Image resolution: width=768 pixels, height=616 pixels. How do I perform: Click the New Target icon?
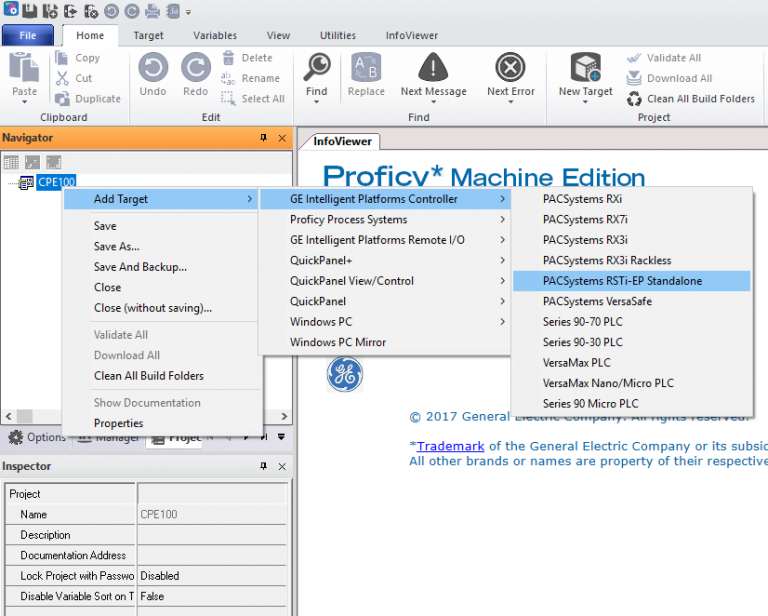pyautogui.click(x=585, y=69)
